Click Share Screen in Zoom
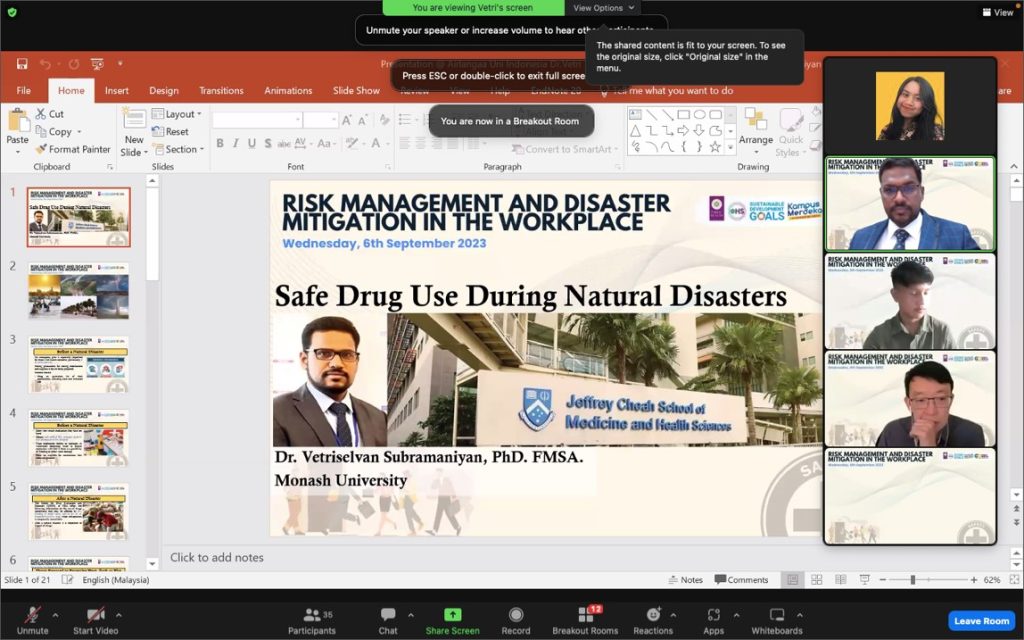The image size is (1024, 640). click(453, 620)
